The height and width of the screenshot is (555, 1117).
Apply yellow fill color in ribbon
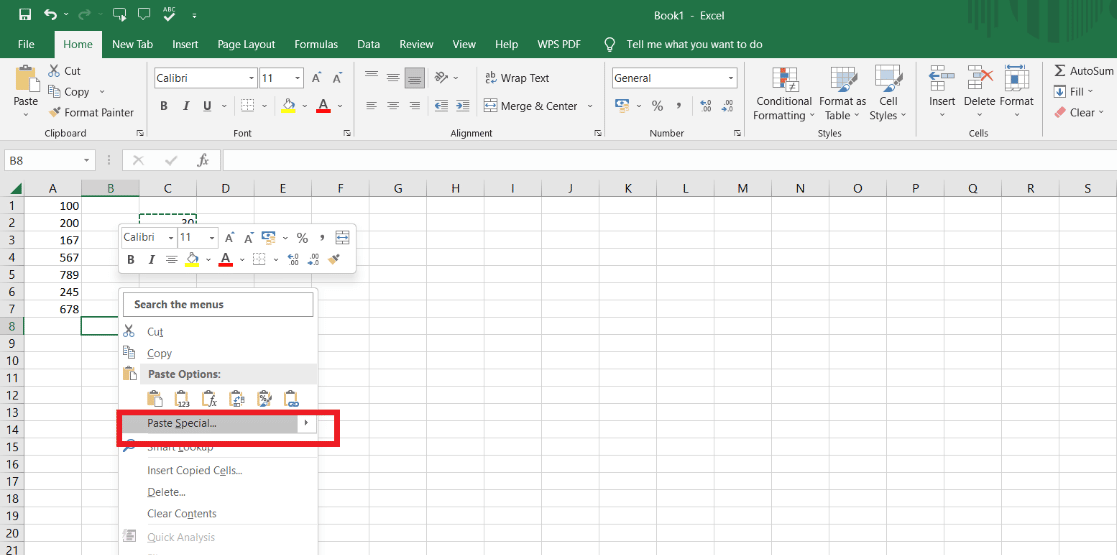(289, 106)
